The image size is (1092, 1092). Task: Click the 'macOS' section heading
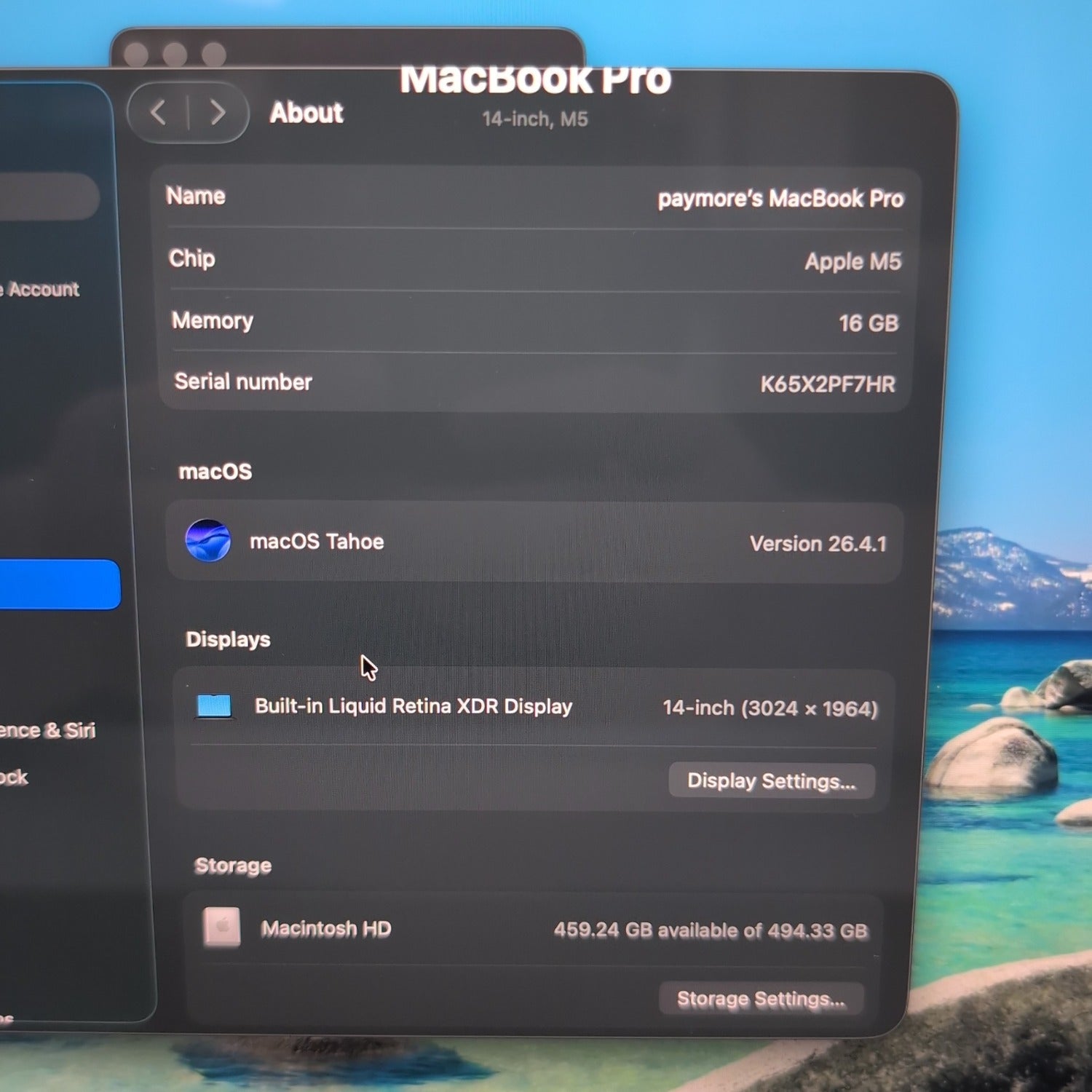(215, 472)
